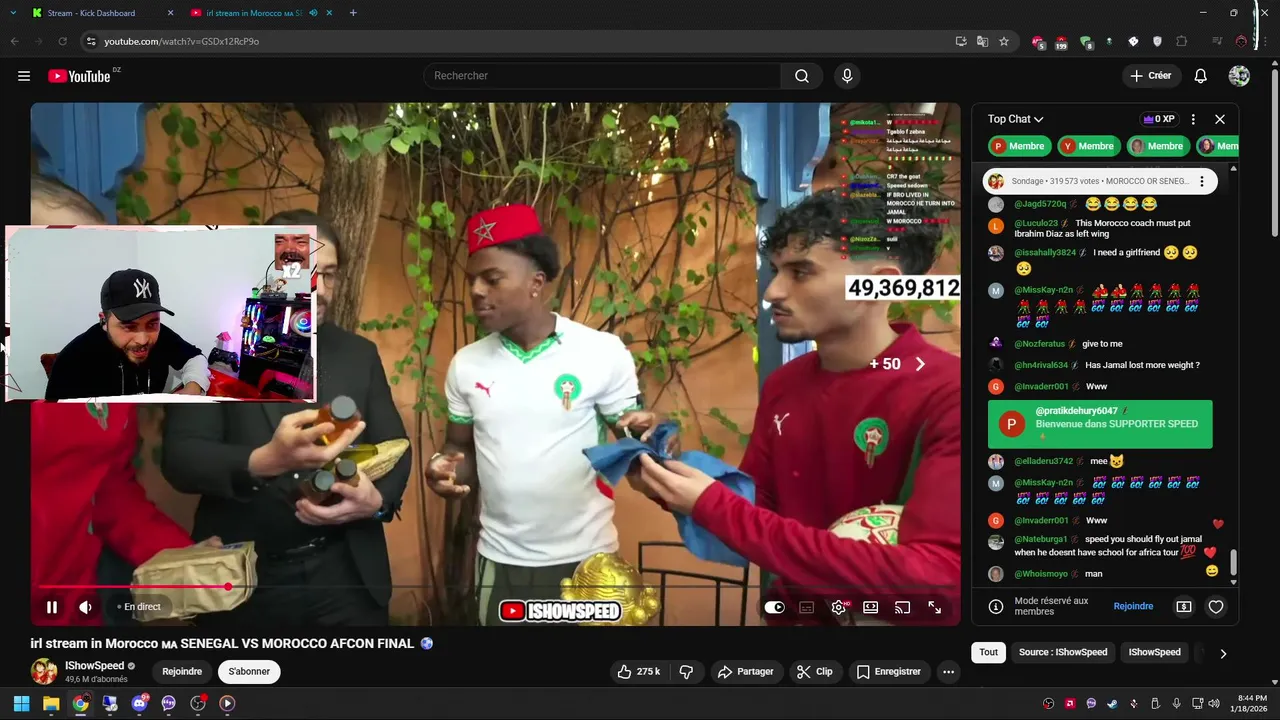The height and width of the screenshot is (720, 1280).
Task: Click the URL address bar
Action: click(x=515, y=41)
